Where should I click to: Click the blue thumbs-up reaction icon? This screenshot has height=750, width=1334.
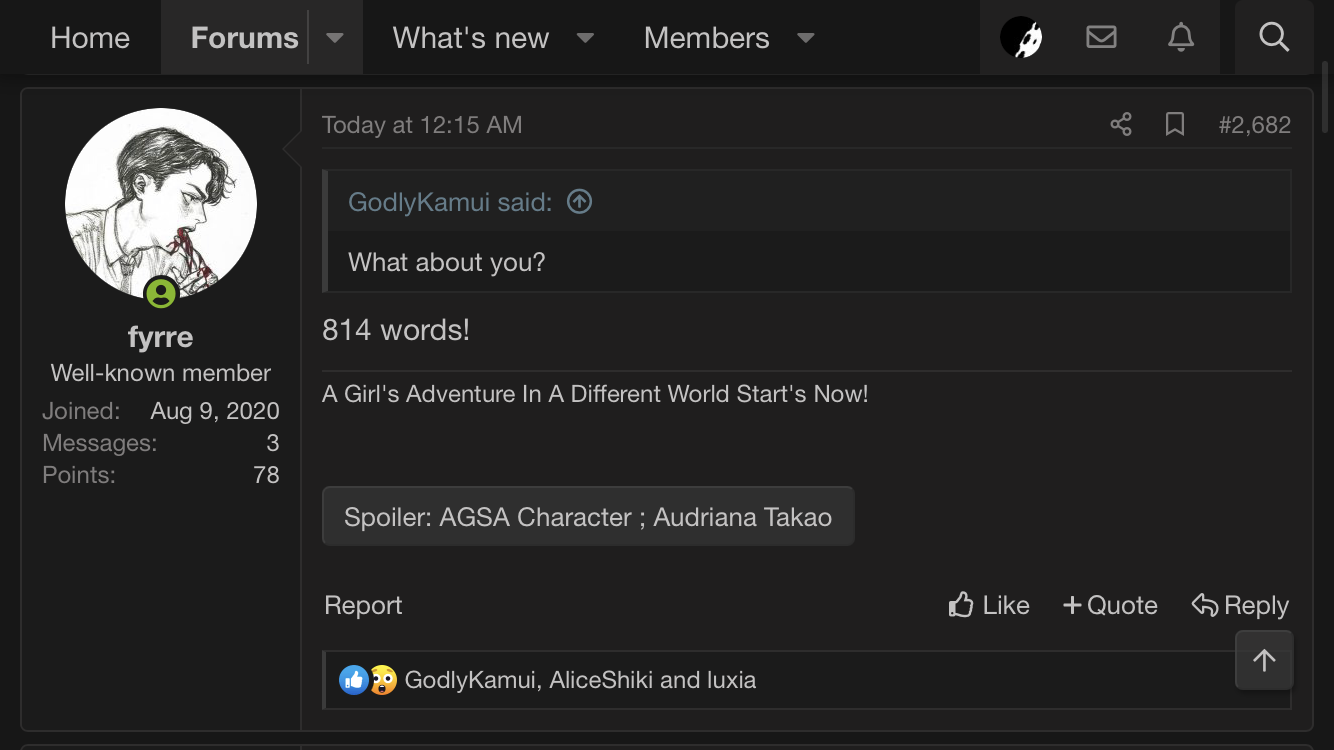[x=353, y=680]
